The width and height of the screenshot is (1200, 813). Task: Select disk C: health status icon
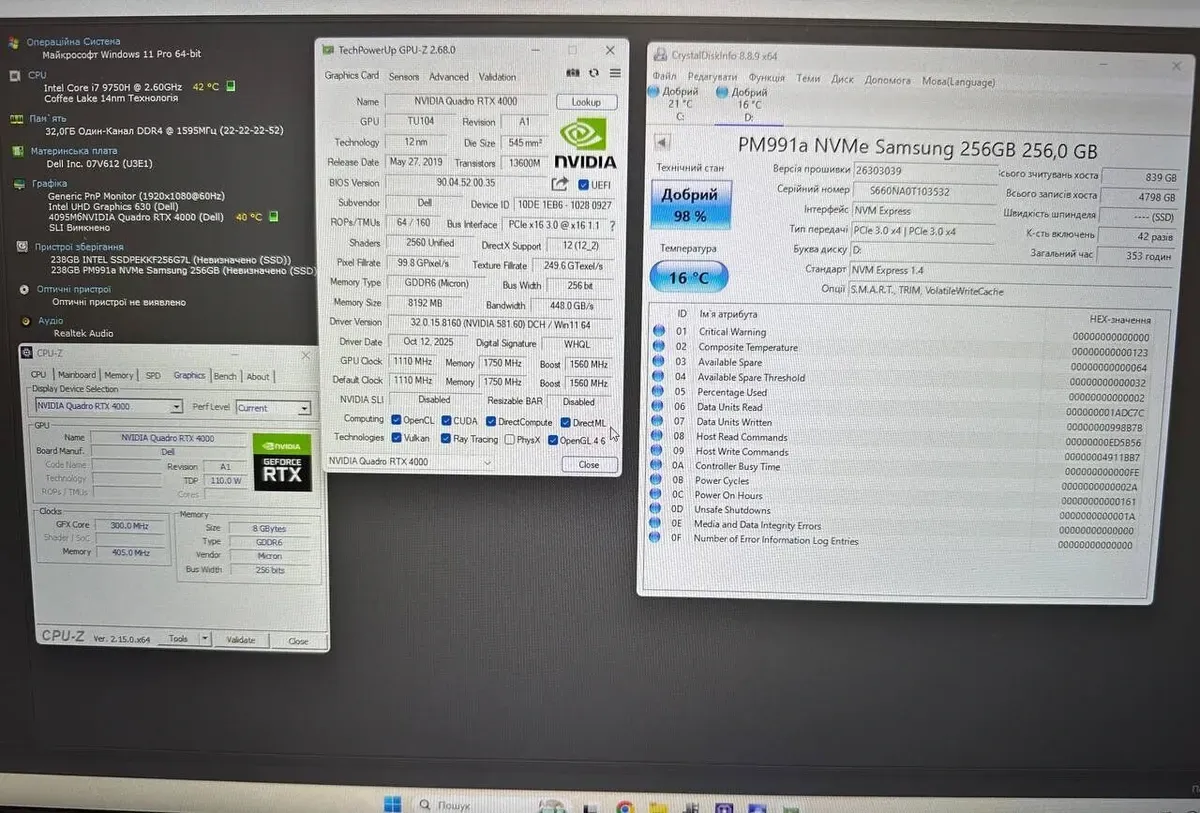tap(653, 93)
